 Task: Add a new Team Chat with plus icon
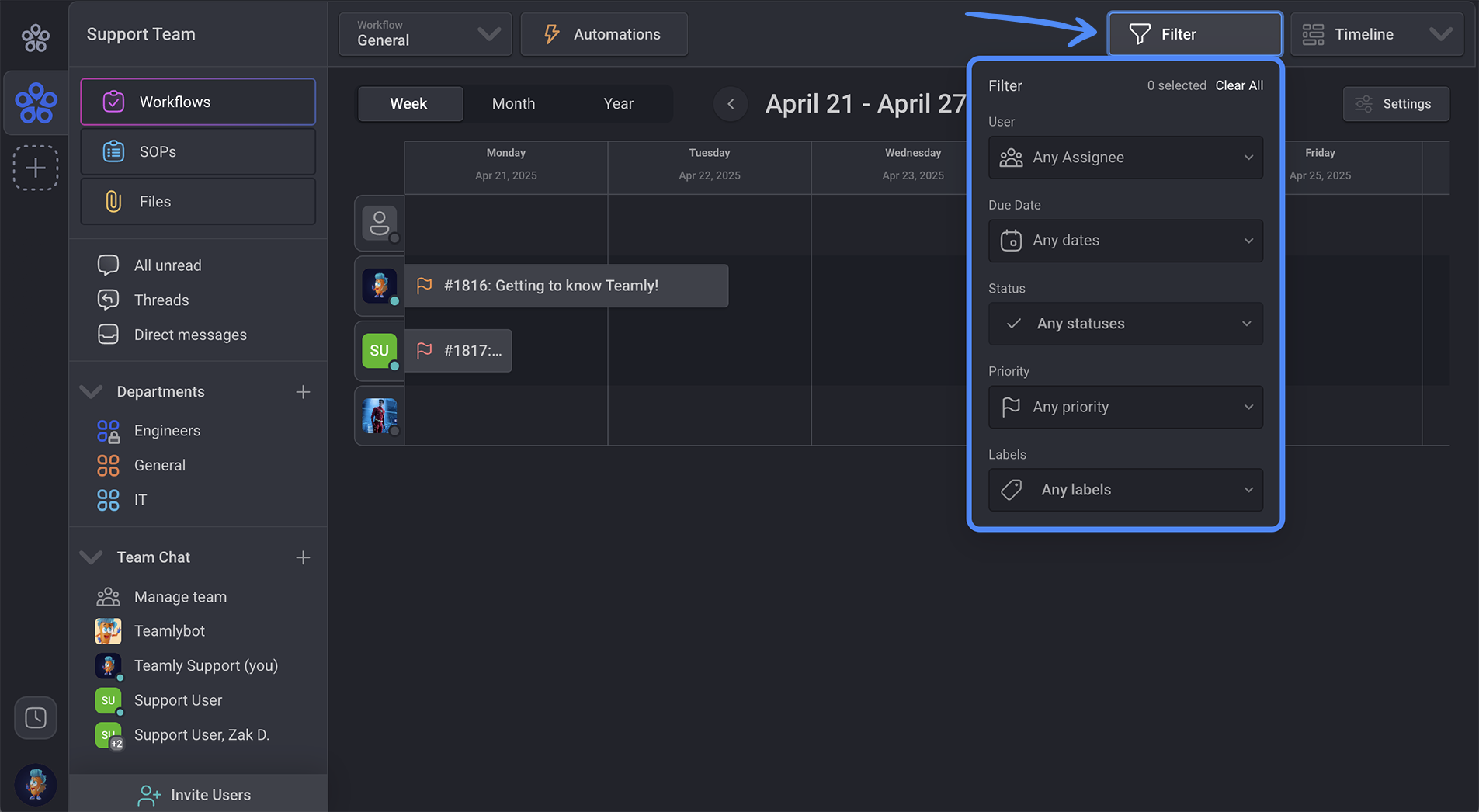coord(303,557)
